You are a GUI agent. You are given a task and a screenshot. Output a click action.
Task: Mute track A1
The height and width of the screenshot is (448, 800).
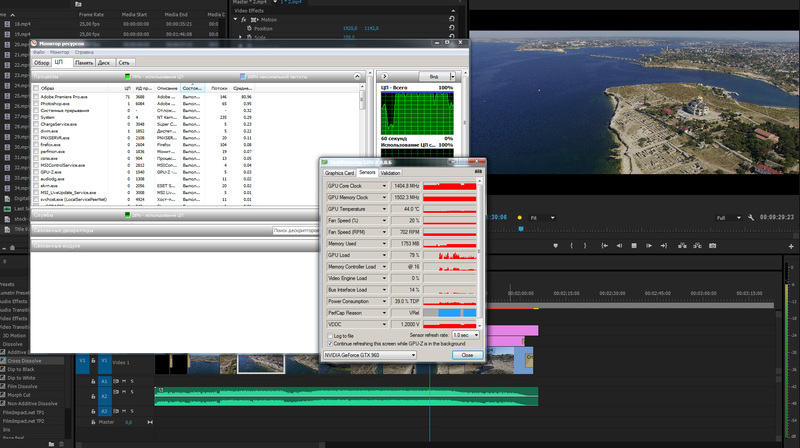point(124,381)
